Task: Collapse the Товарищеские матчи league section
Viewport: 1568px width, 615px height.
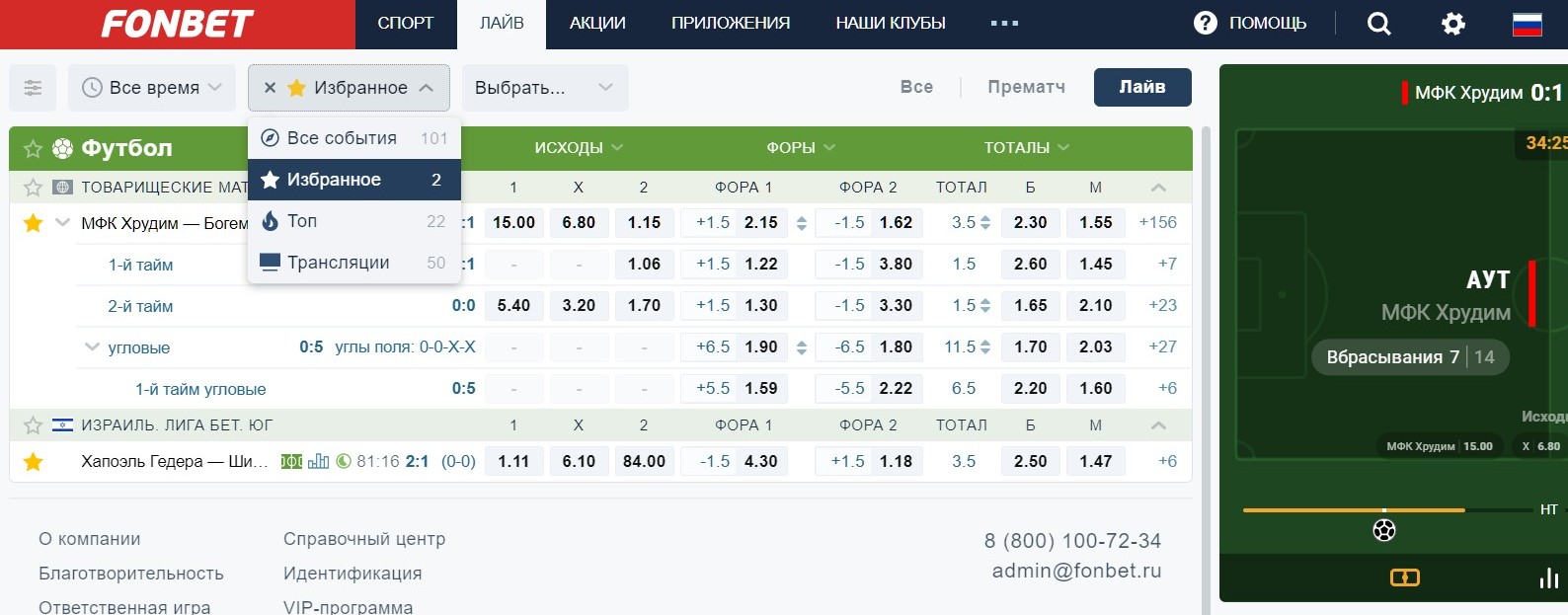Action: coord(1159,187)
